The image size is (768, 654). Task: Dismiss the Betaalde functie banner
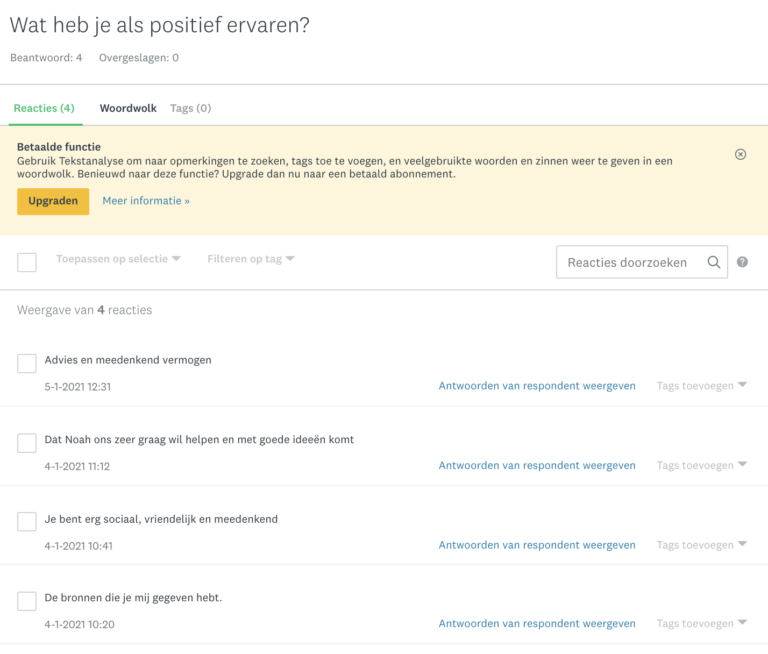tap(740, 154)
